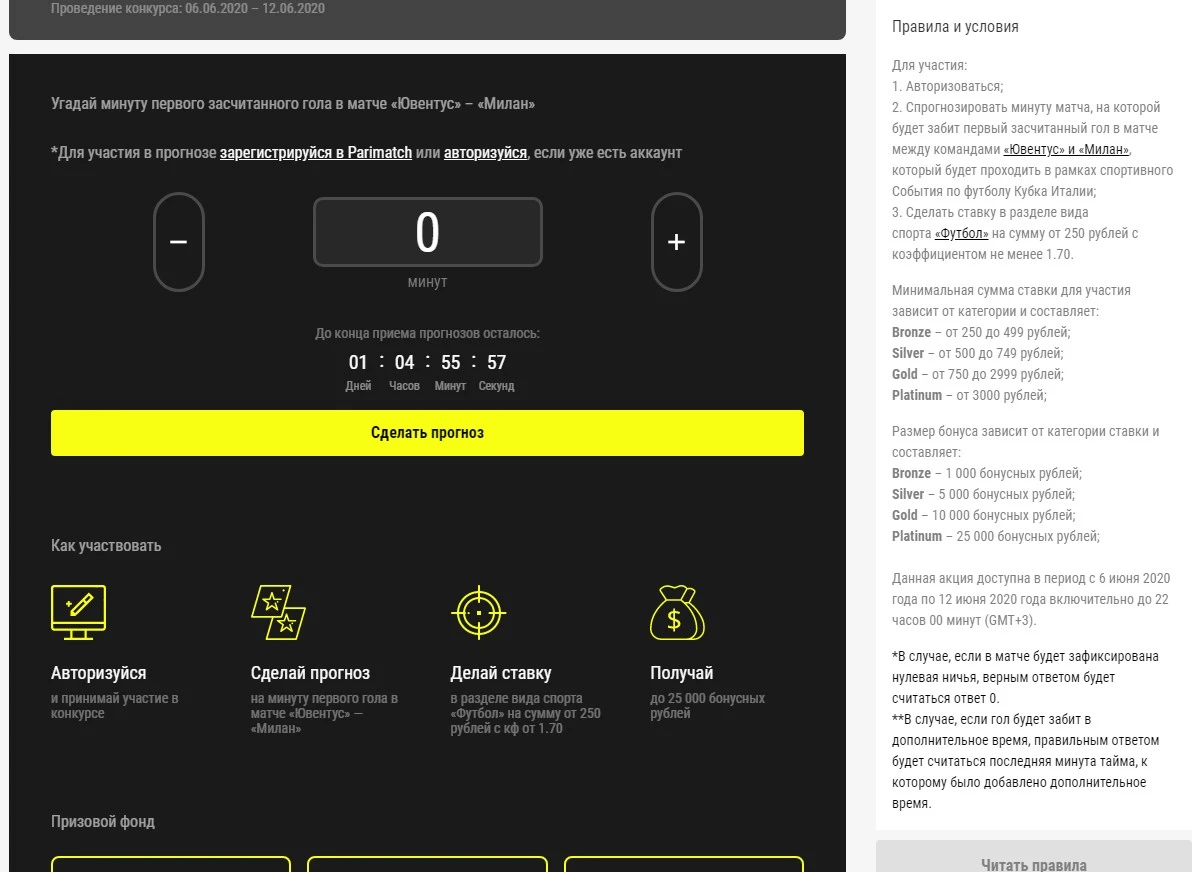The height and width of the screenshot is (872, 1192).
Task: Click the 'Сделай прогноз' step heading
Action: [x=310, y=673]
